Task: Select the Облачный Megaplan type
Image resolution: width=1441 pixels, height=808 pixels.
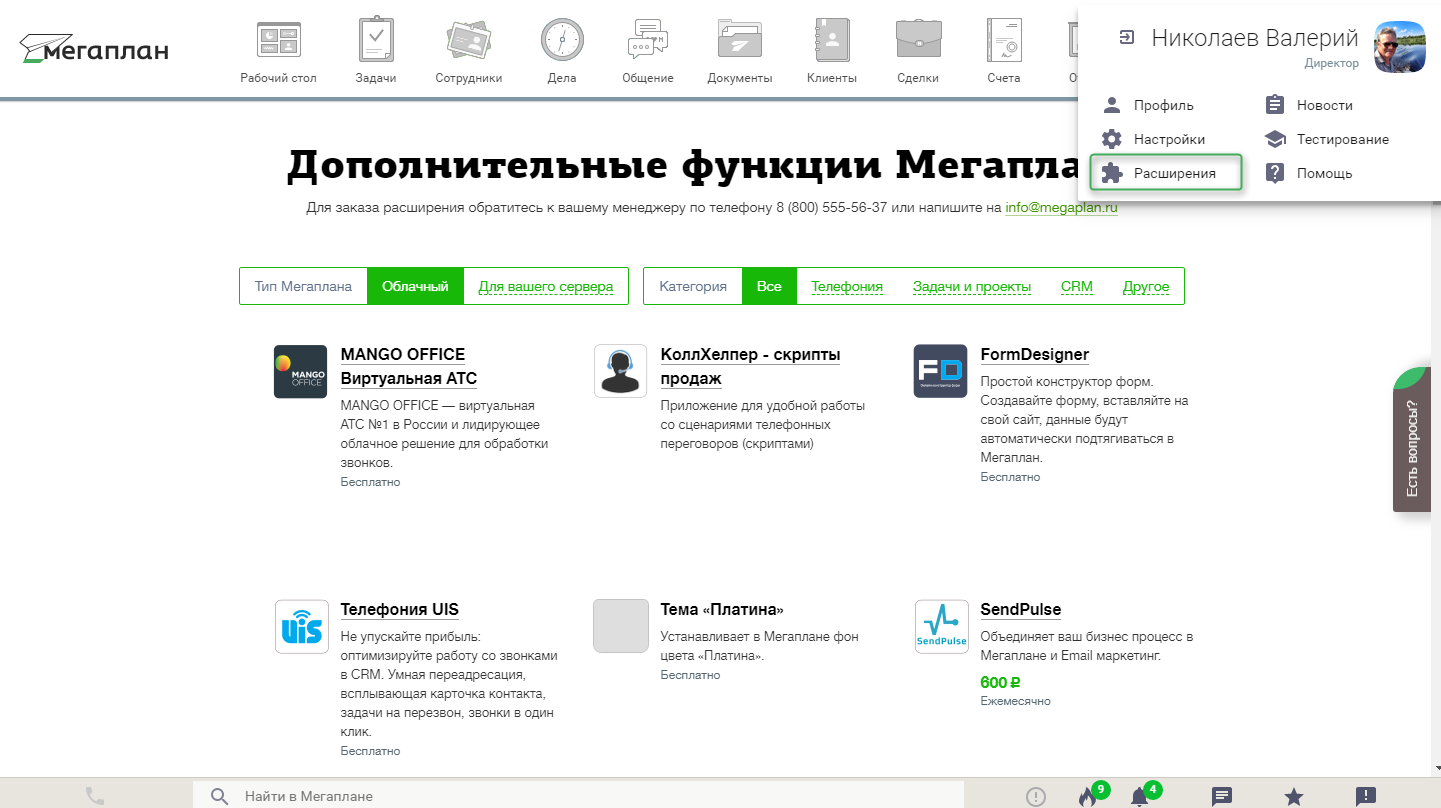Action: click(x=415, y=286)
